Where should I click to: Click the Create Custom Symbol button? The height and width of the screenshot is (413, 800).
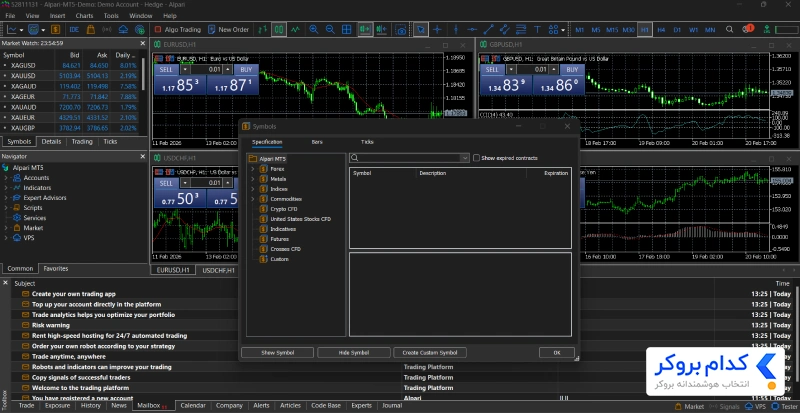point(430,352)
